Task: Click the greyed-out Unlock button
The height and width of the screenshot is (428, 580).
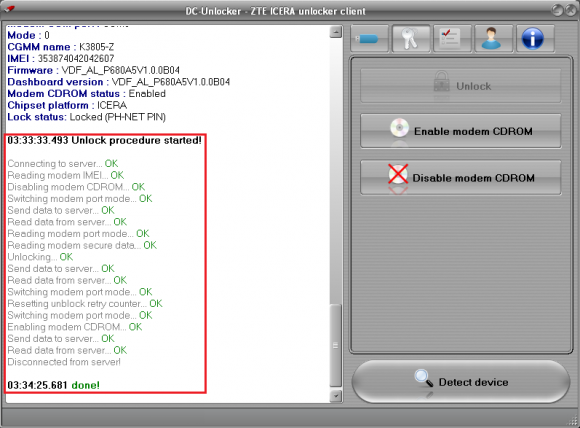Action: (461, 86)
